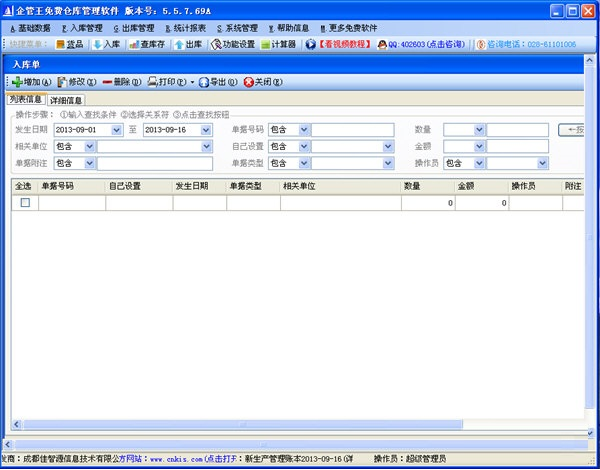Click the QQ consultation penguin icon
Screen dimensions: 600x470
coord(382,44)
